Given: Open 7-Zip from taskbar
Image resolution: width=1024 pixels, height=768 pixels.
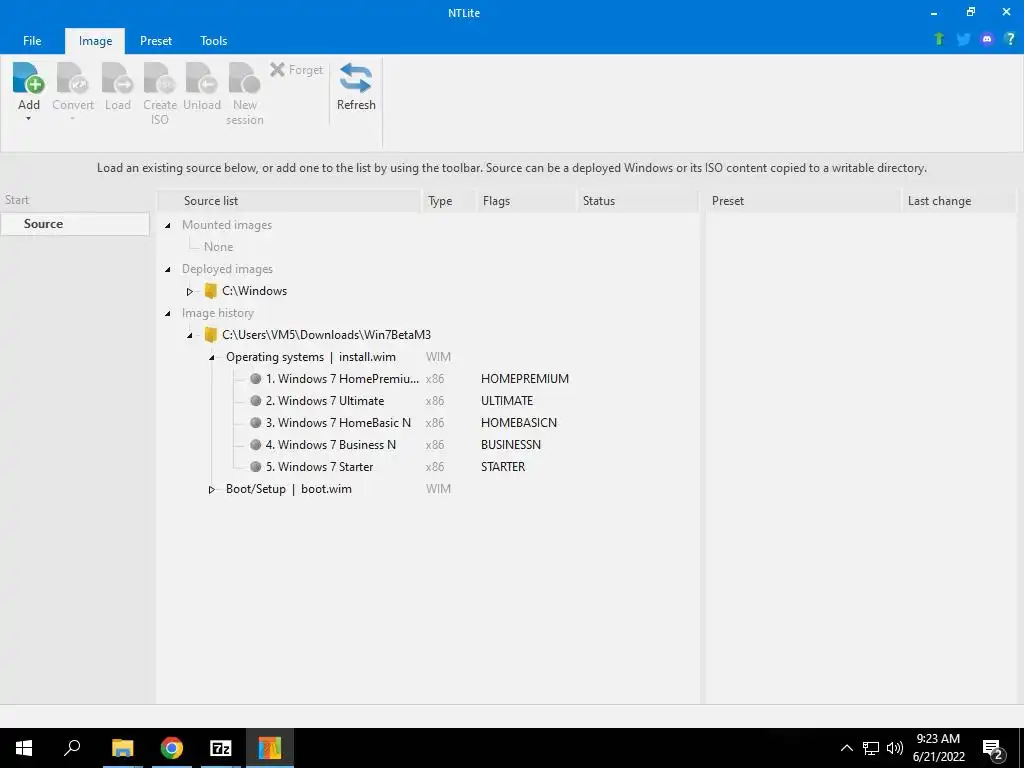Looking at the screenshot, I should point(221,748).
